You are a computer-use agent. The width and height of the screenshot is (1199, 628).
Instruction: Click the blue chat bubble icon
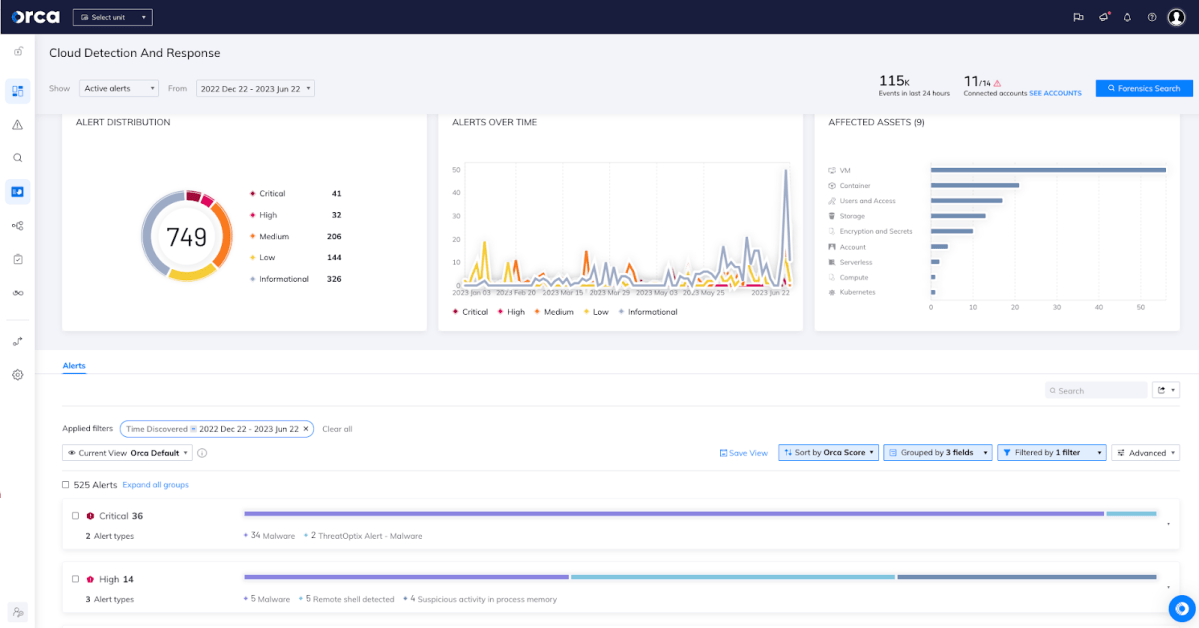click(1181, 609)
